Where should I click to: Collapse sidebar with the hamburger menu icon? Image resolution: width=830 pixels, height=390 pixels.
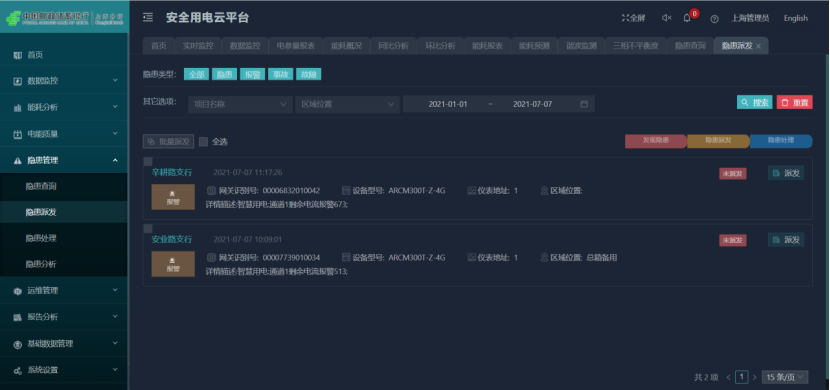[148, 18]
